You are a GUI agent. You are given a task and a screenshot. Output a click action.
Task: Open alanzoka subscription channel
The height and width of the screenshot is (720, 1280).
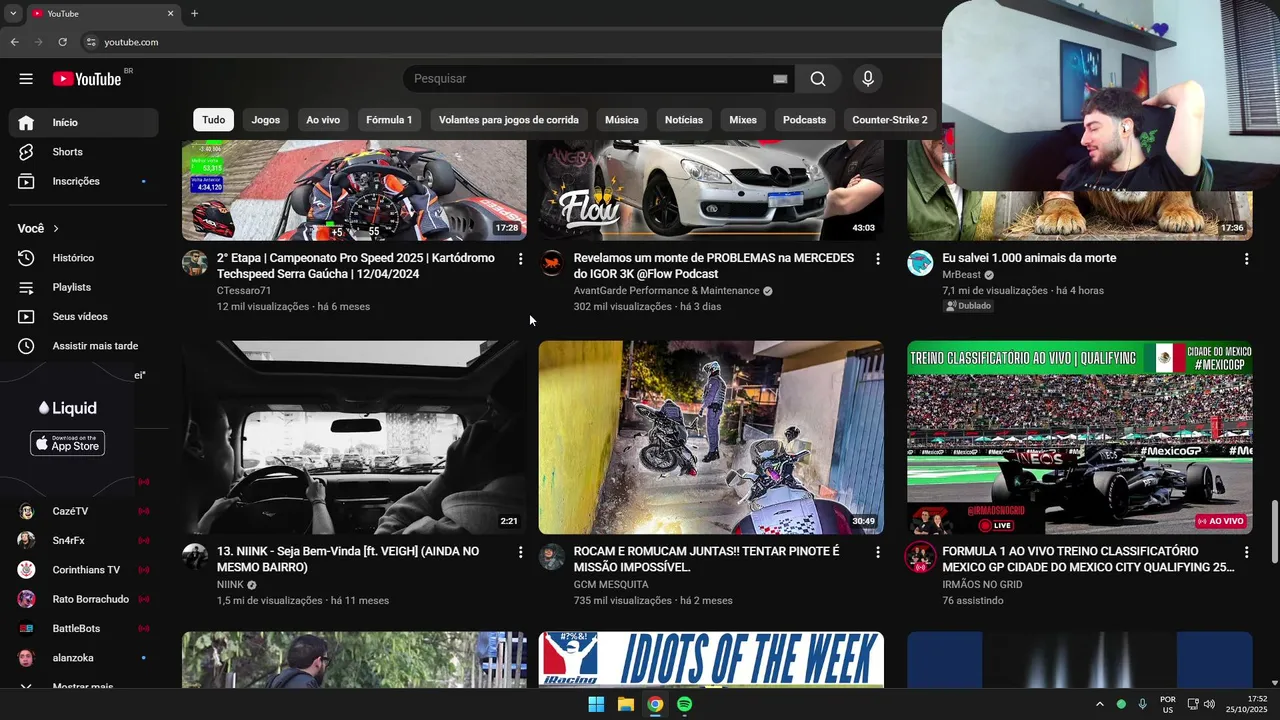coord(83,658)
